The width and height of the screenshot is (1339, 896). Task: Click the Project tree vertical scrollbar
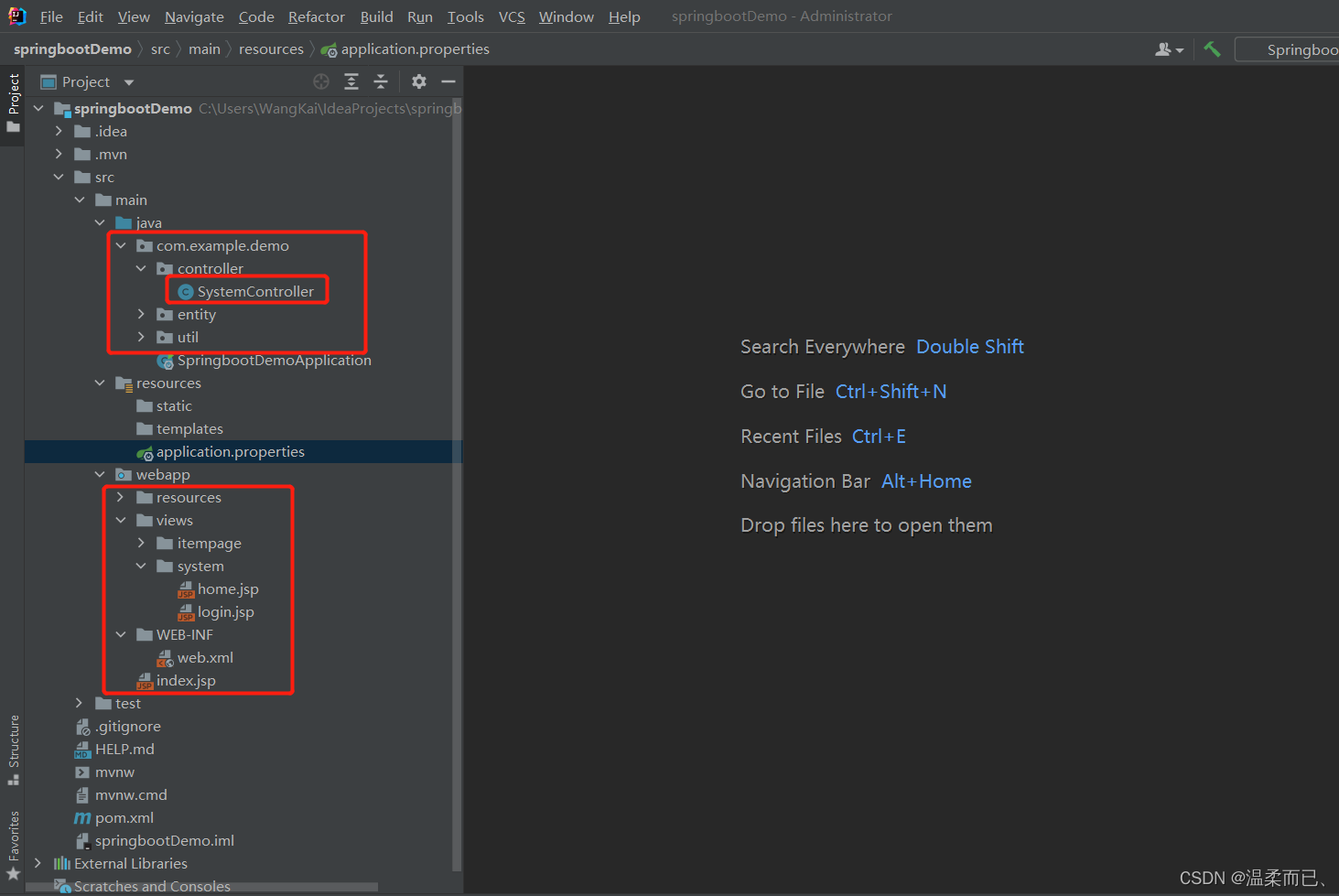tap(457, 484)
